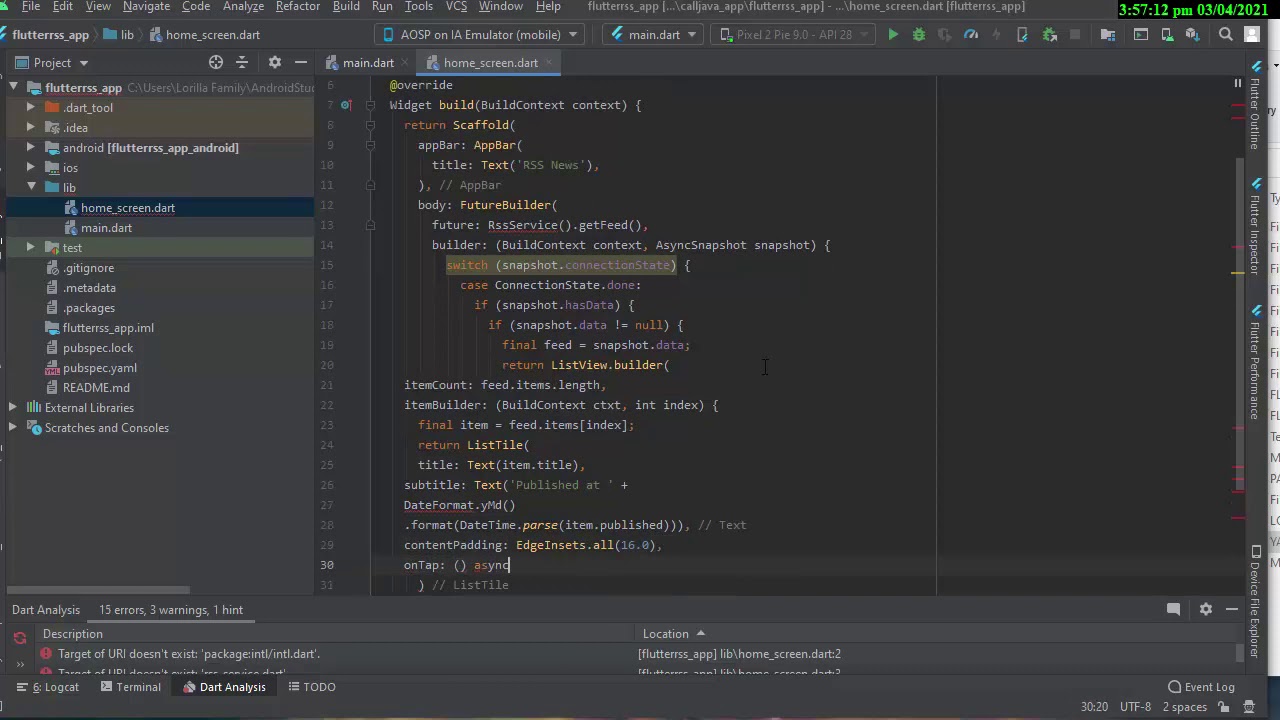The width and height of the screenshot is (1280, 720).
Task: Sort by the Location column header
Action: [x=937, y=634]
